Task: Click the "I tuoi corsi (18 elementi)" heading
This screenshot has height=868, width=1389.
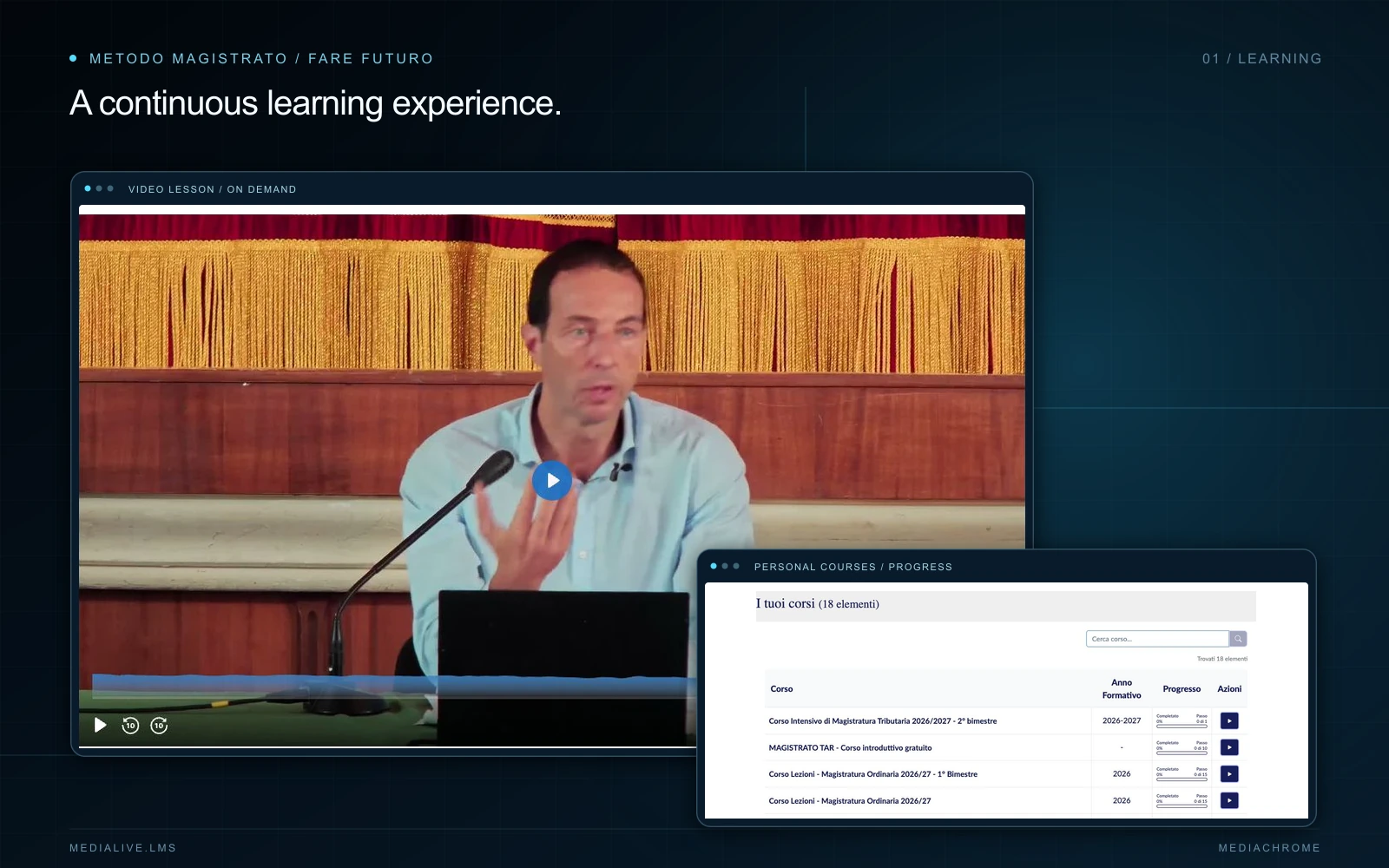Action: [817, 604]
